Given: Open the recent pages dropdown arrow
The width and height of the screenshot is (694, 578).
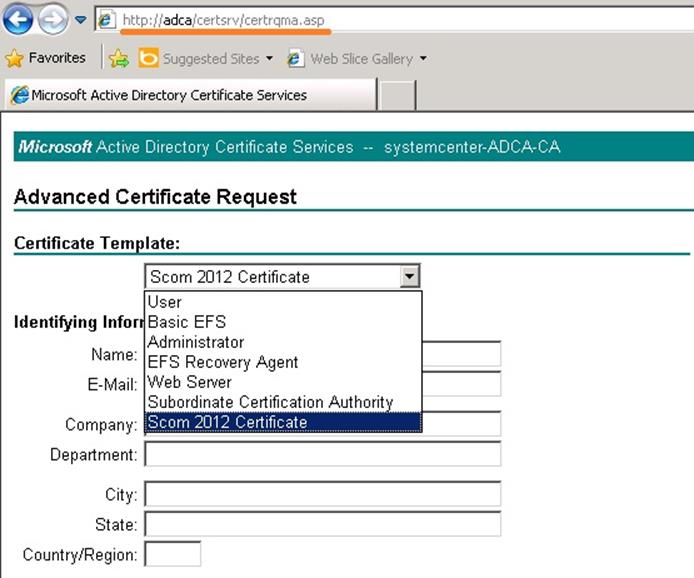Looking at the screenshot, I should click(x=81, y=19).
